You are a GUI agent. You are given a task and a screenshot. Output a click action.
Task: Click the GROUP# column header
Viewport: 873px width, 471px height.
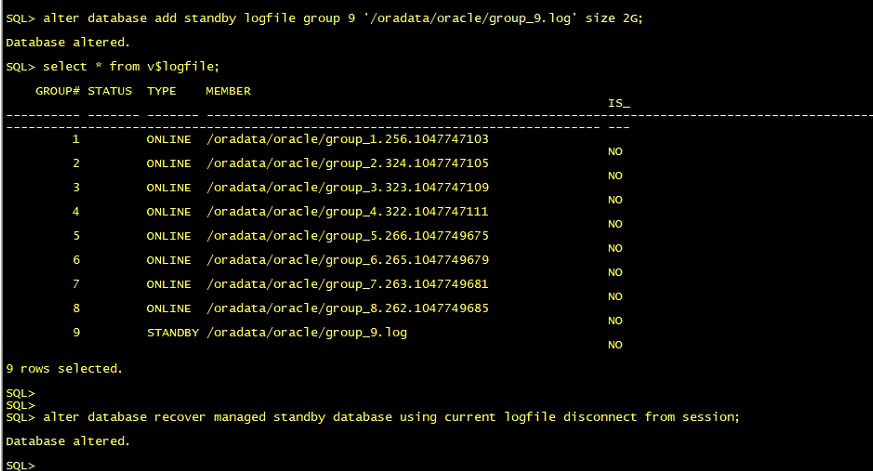57,91
